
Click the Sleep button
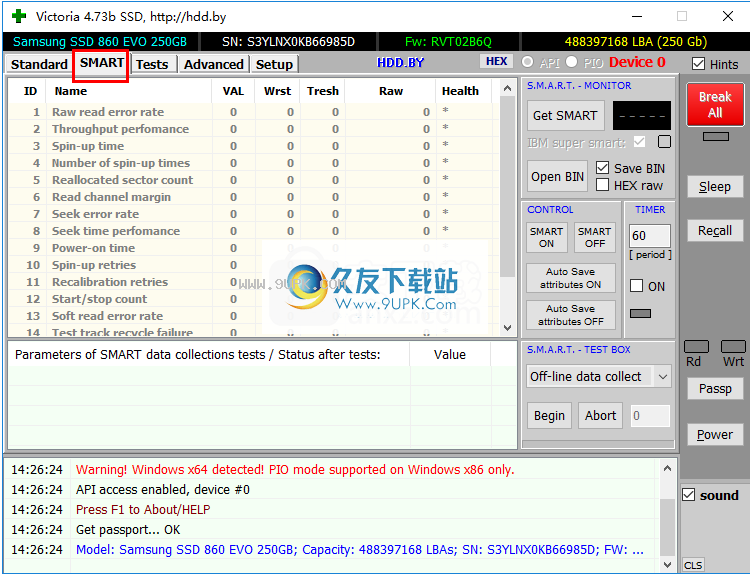(x=715, y=187)
